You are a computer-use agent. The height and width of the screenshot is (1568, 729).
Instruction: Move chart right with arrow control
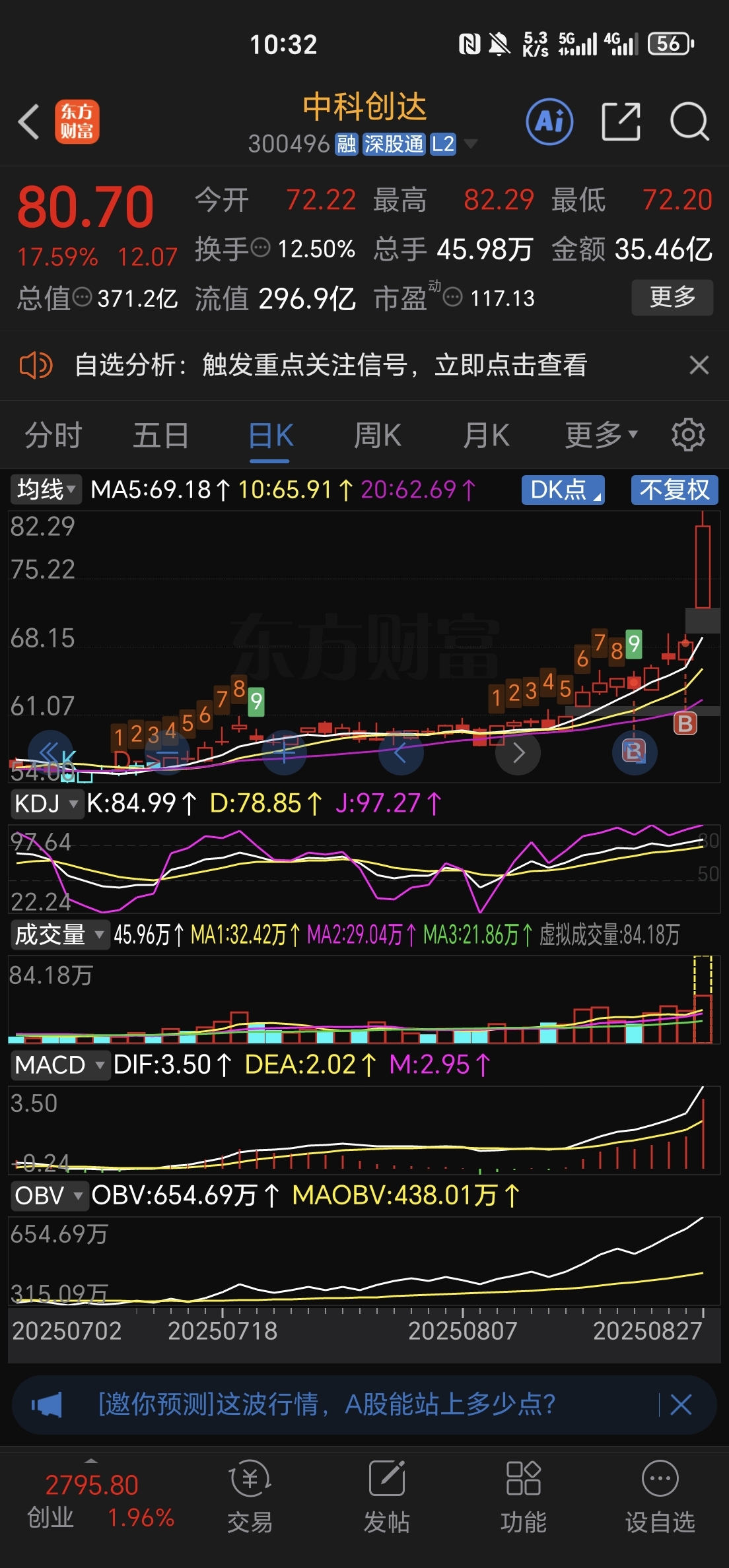(x=518, y=752)
